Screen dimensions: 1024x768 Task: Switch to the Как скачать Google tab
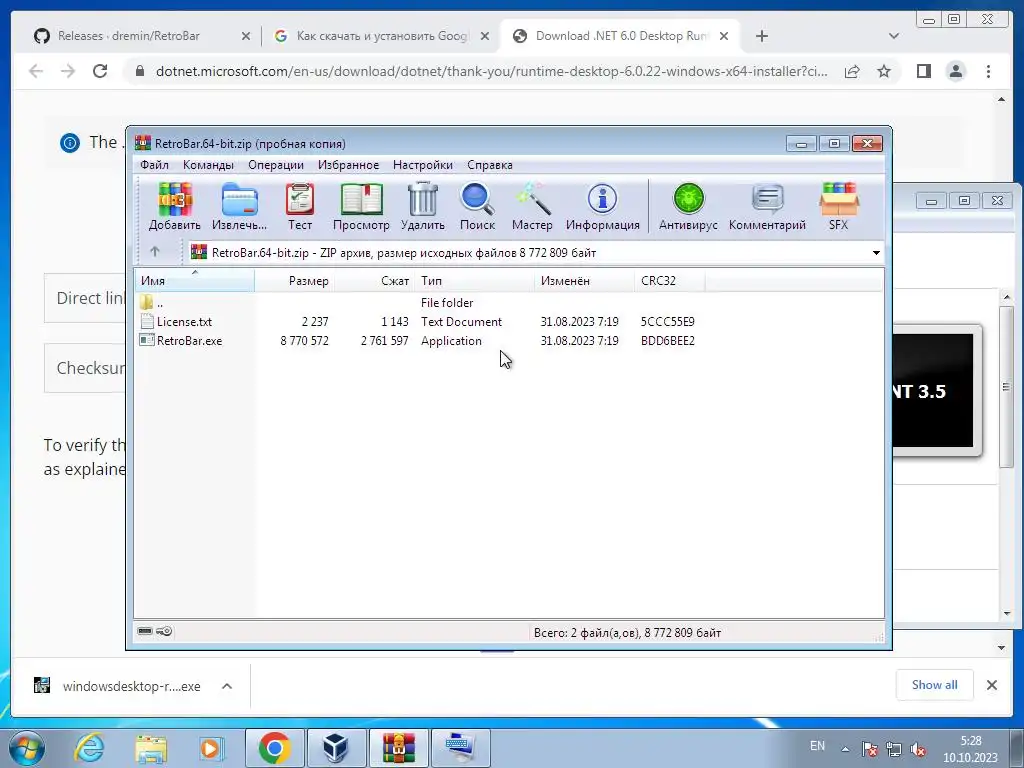tap(381, 36)
